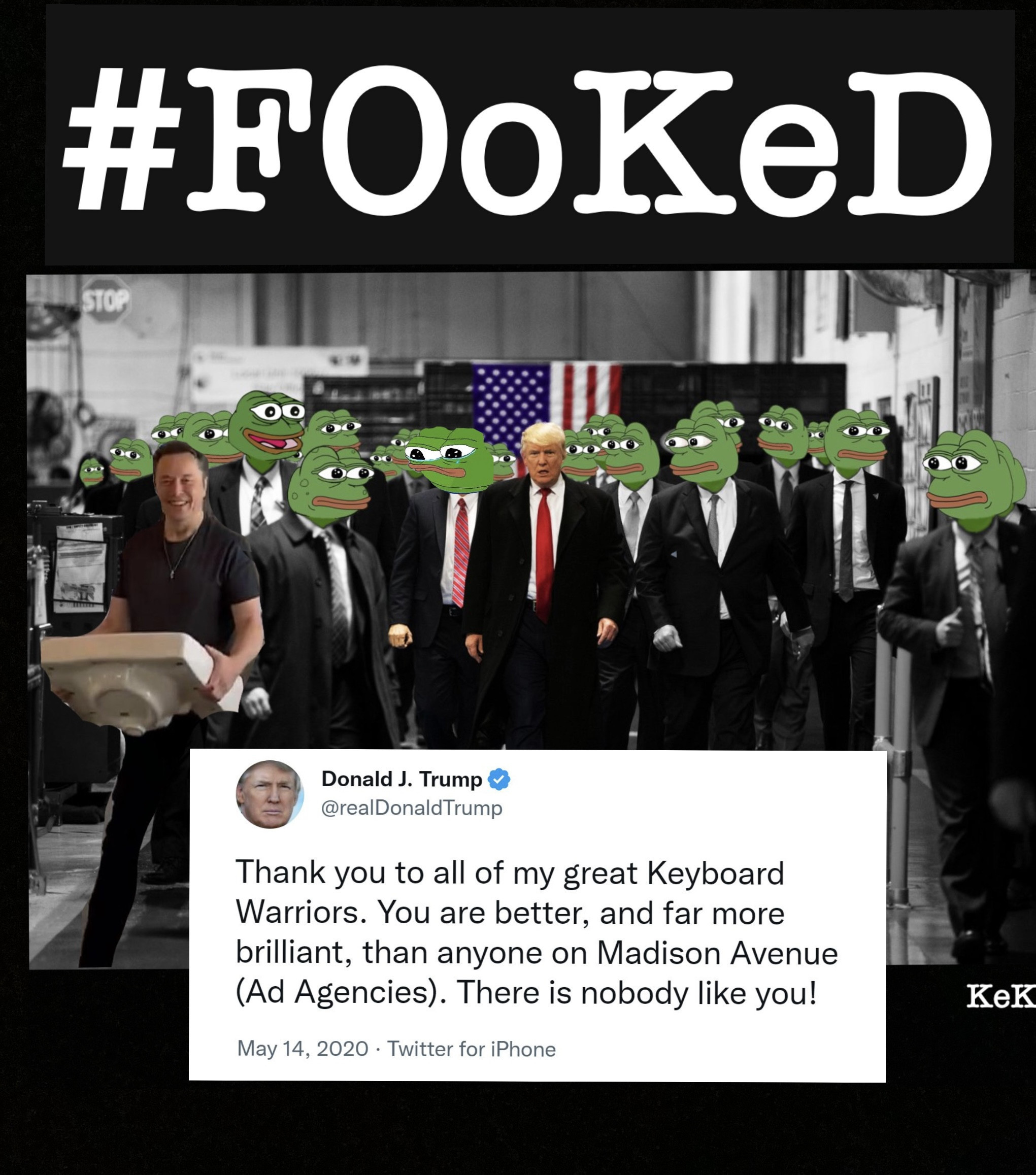The width and height of the screenshot is (1036, 1175).
Task: Click the blue verified badge in the tweet
Action: 498,780
